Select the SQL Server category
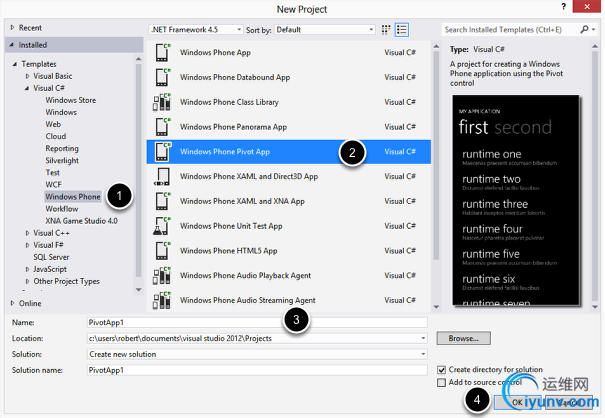 coord(51,257)
